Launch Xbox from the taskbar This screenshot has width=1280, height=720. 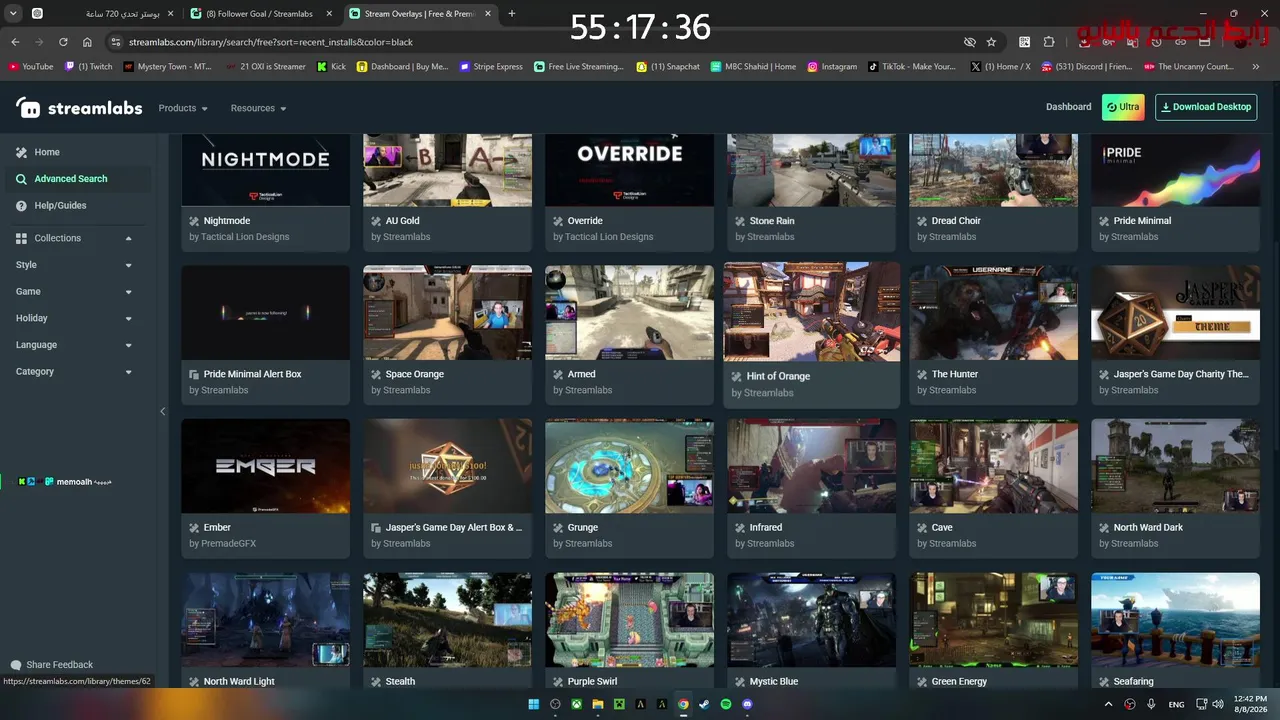pos(577,704)
